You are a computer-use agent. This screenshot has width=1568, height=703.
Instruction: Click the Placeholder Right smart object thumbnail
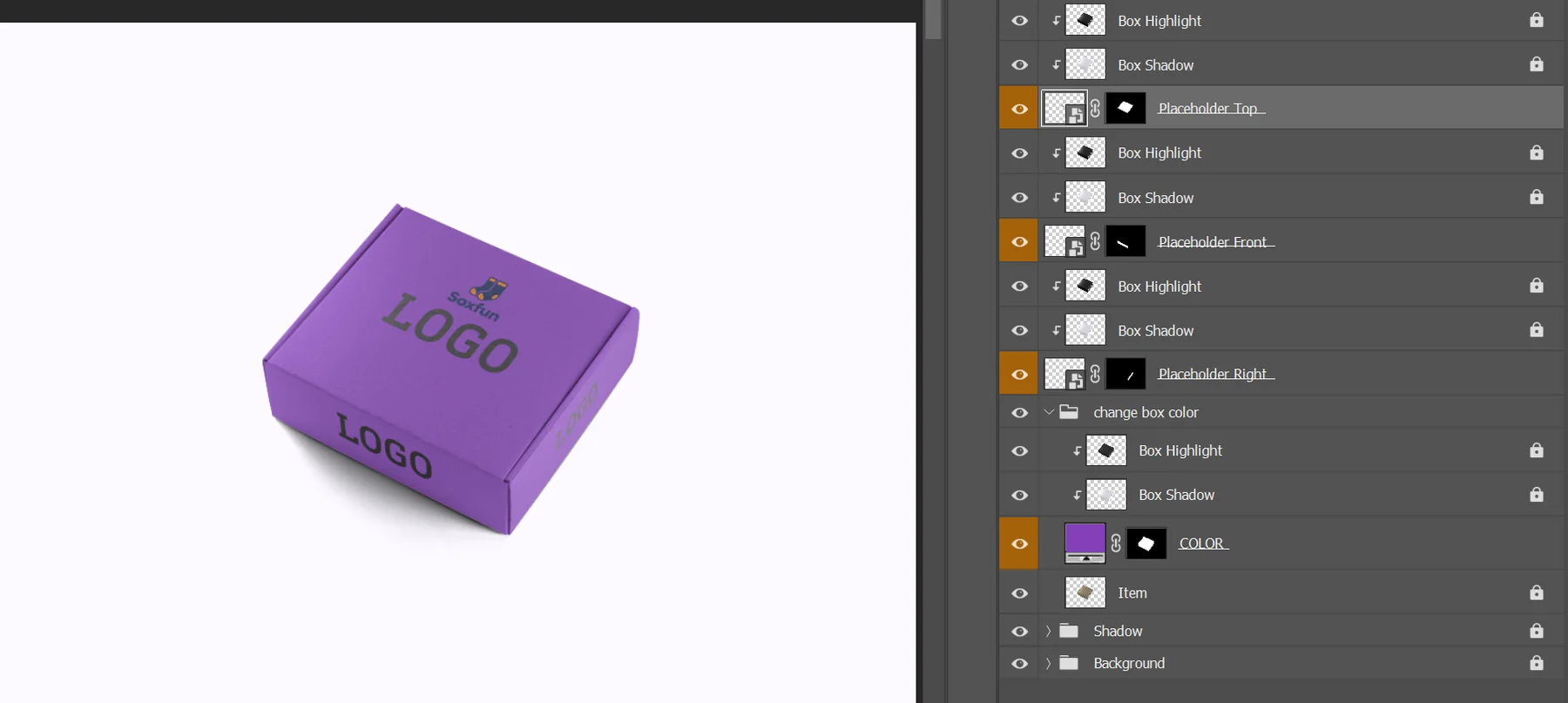coord(1064,374)
